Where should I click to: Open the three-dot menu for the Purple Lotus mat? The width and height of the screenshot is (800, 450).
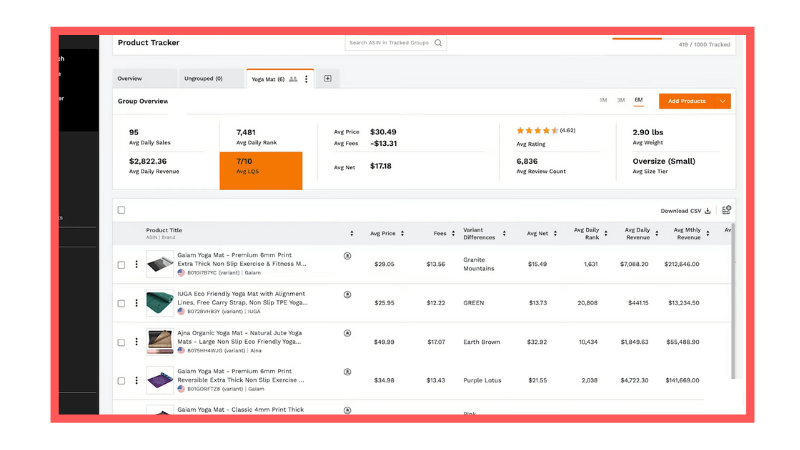tap(136, 380)
